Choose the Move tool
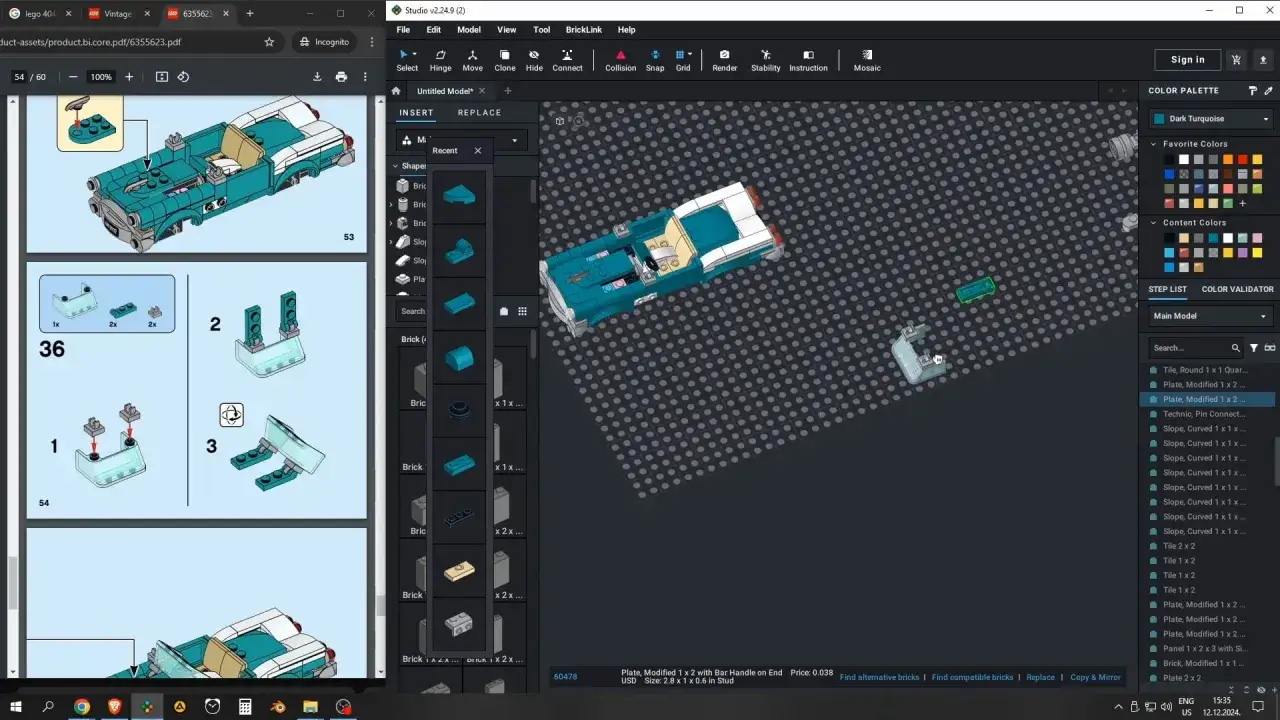The width and height of the screenshot is (1280, 720). pyautogui.click(x=472, y=61)
